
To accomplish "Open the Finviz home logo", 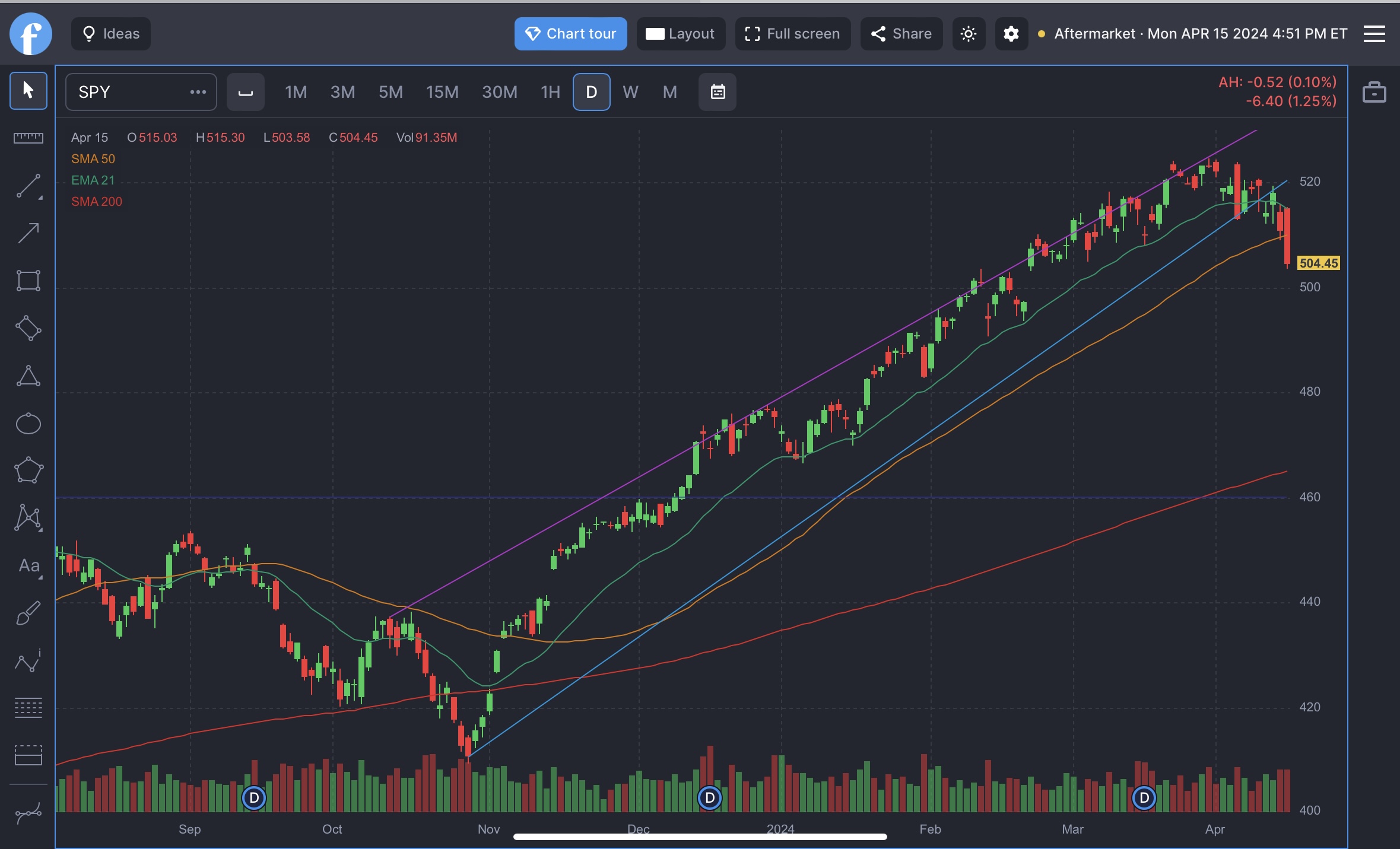I will click(30, 34).
